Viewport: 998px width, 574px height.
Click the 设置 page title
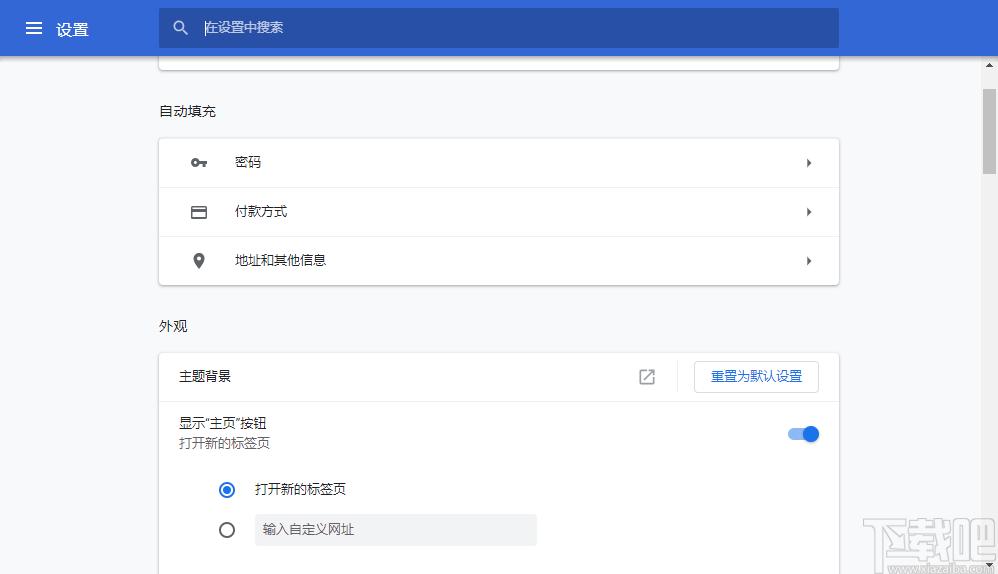(72, 29)
